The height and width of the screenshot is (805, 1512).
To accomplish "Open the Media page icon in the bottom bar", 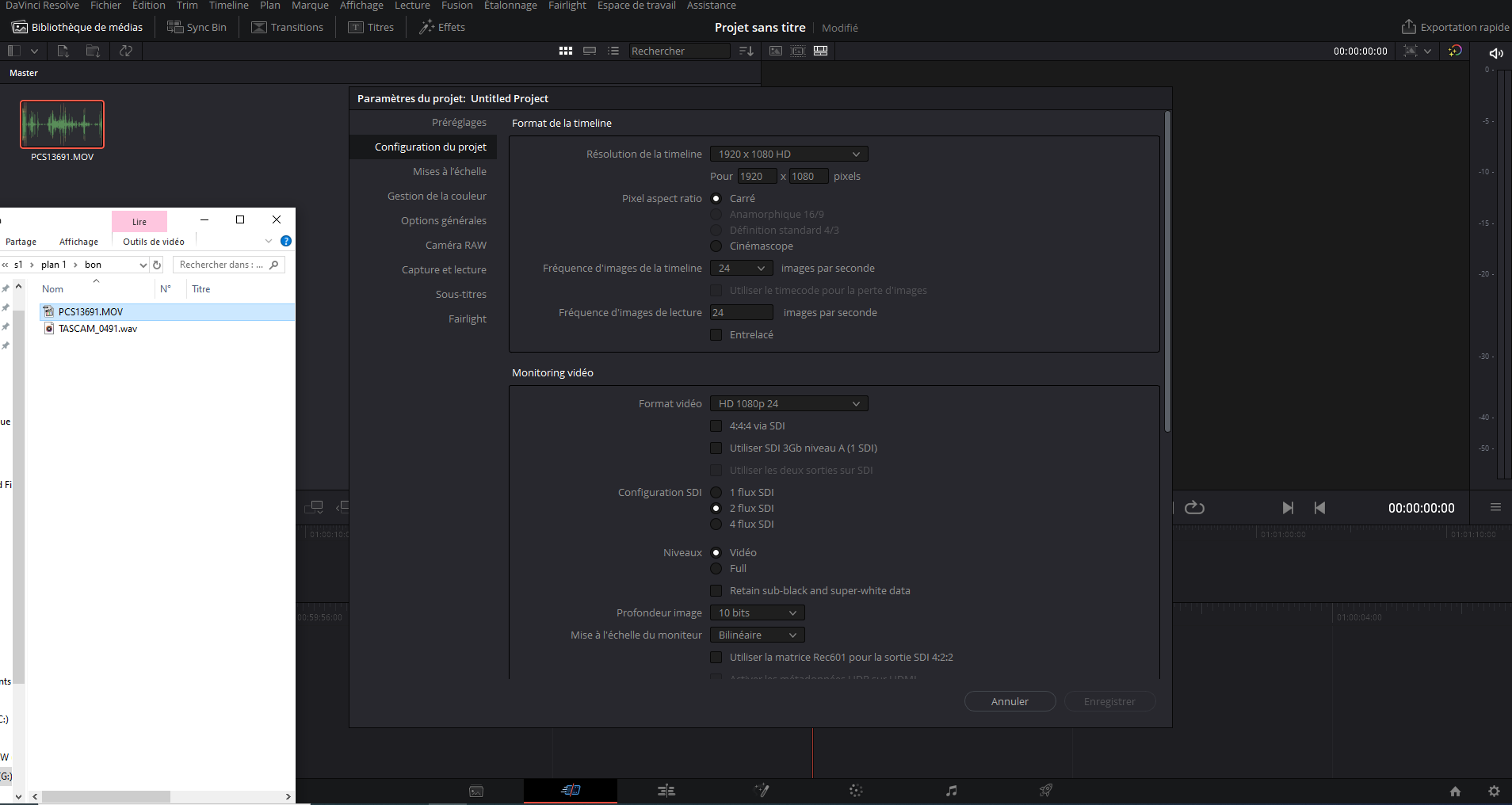I will (476, 791).
